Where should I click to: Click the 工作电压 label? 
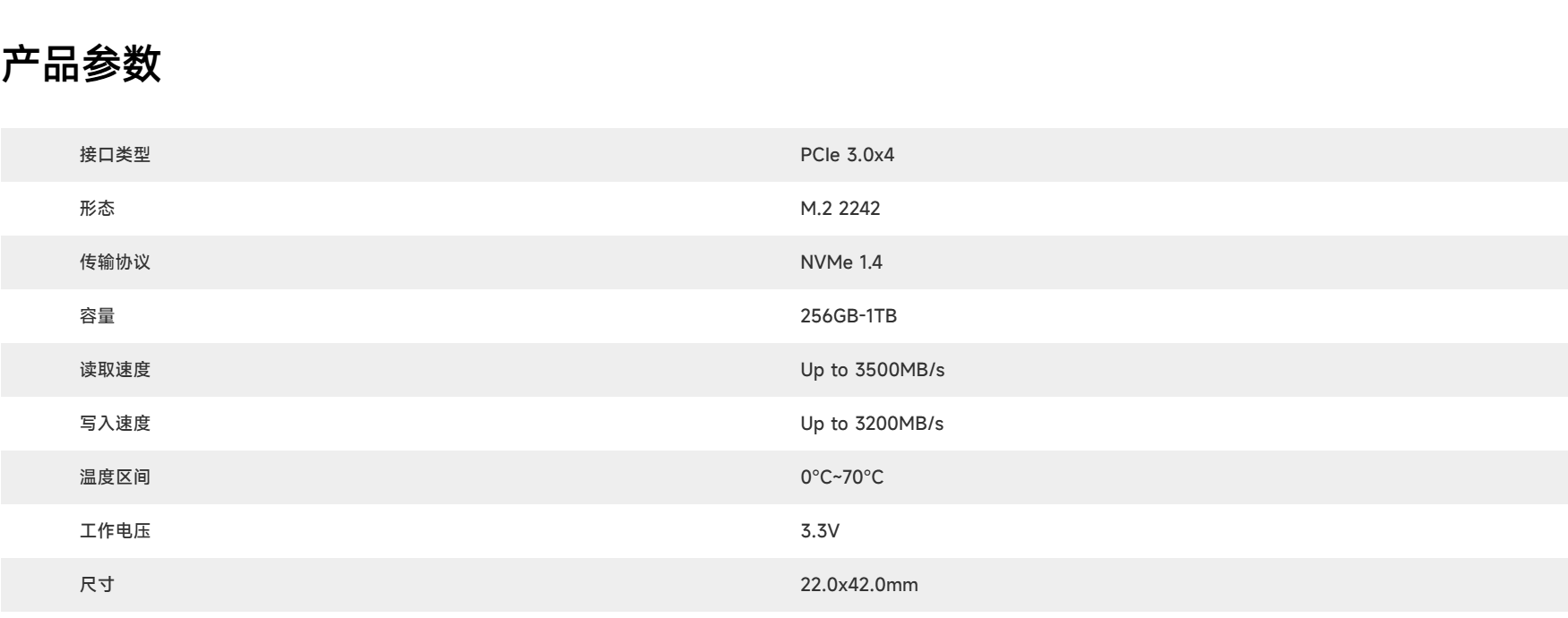click(115, 531)
